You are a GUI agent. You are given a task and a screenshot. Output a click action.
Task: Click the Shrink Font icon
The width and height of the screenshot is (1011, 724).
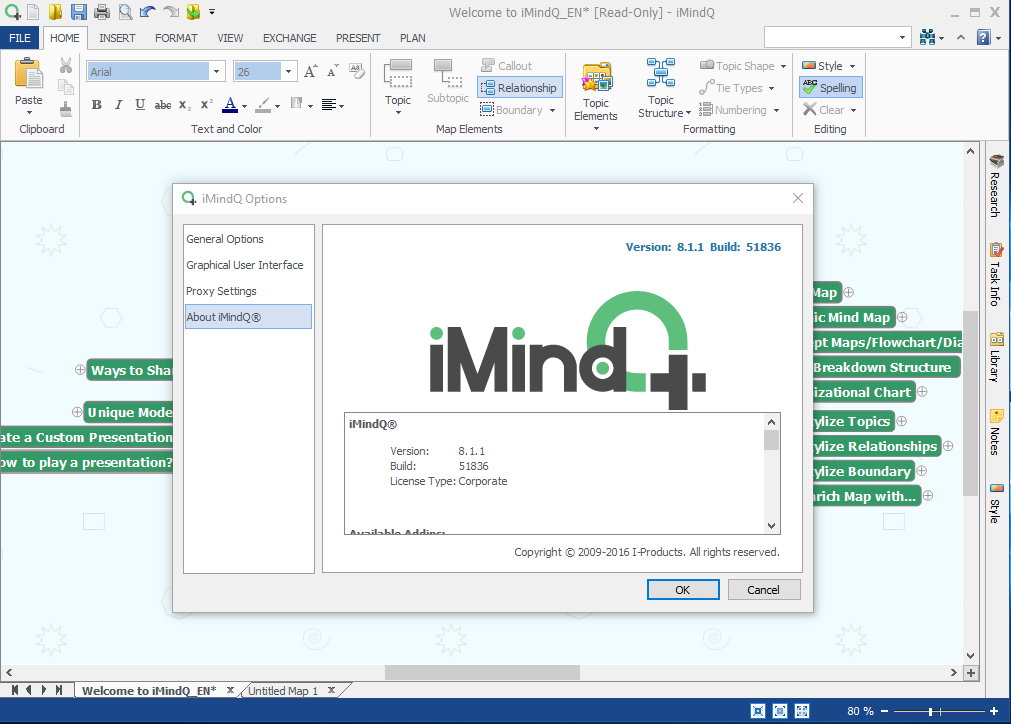[333, 72]
